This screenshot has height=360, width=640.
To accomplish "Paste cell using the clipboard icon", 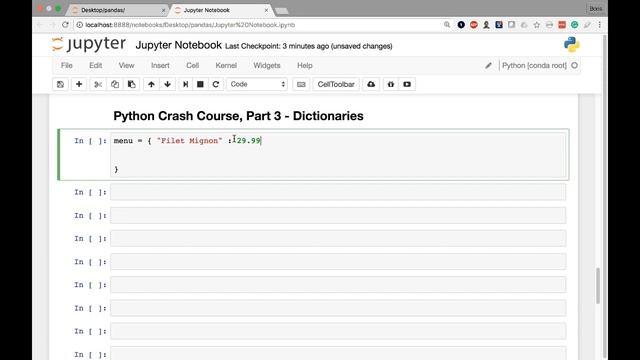I will 131,84.
